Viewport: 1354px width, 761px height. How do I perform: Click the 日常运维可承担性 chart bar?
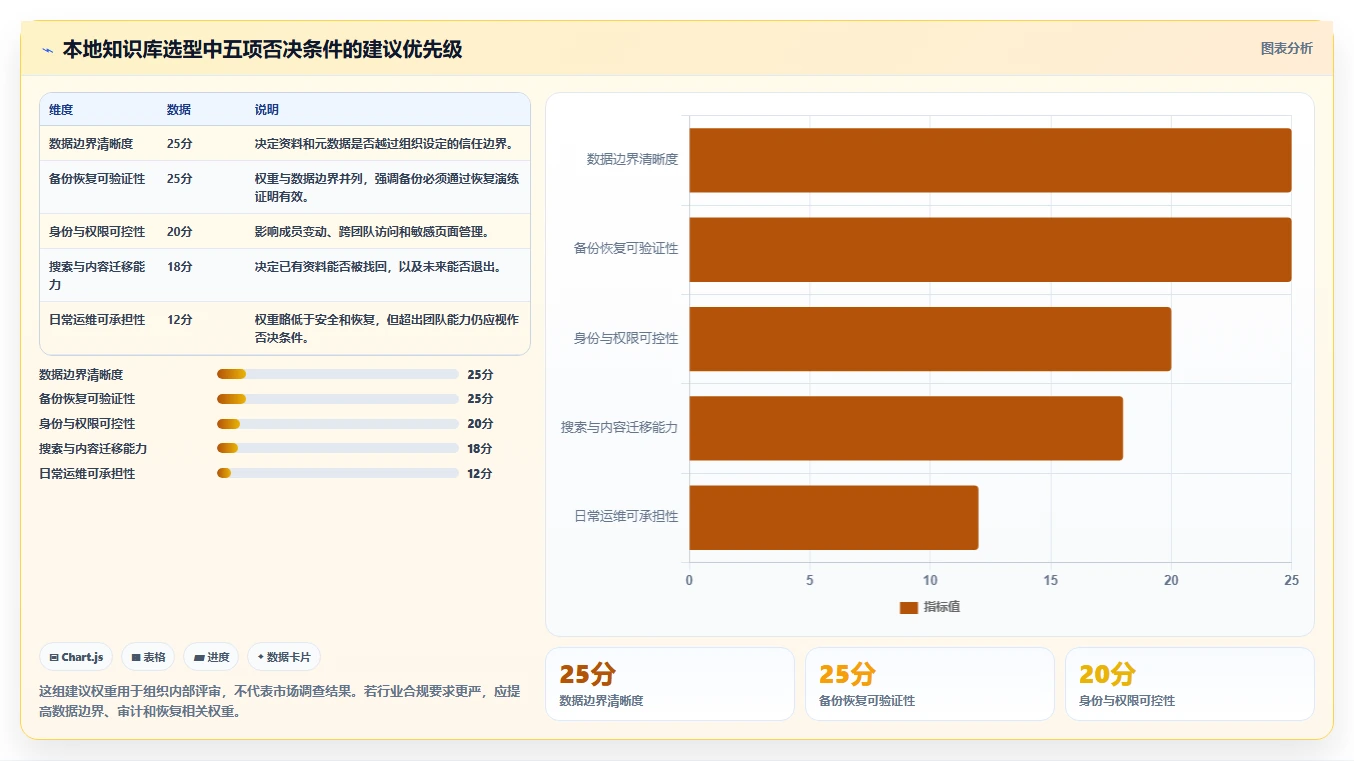tap(833, 517)
